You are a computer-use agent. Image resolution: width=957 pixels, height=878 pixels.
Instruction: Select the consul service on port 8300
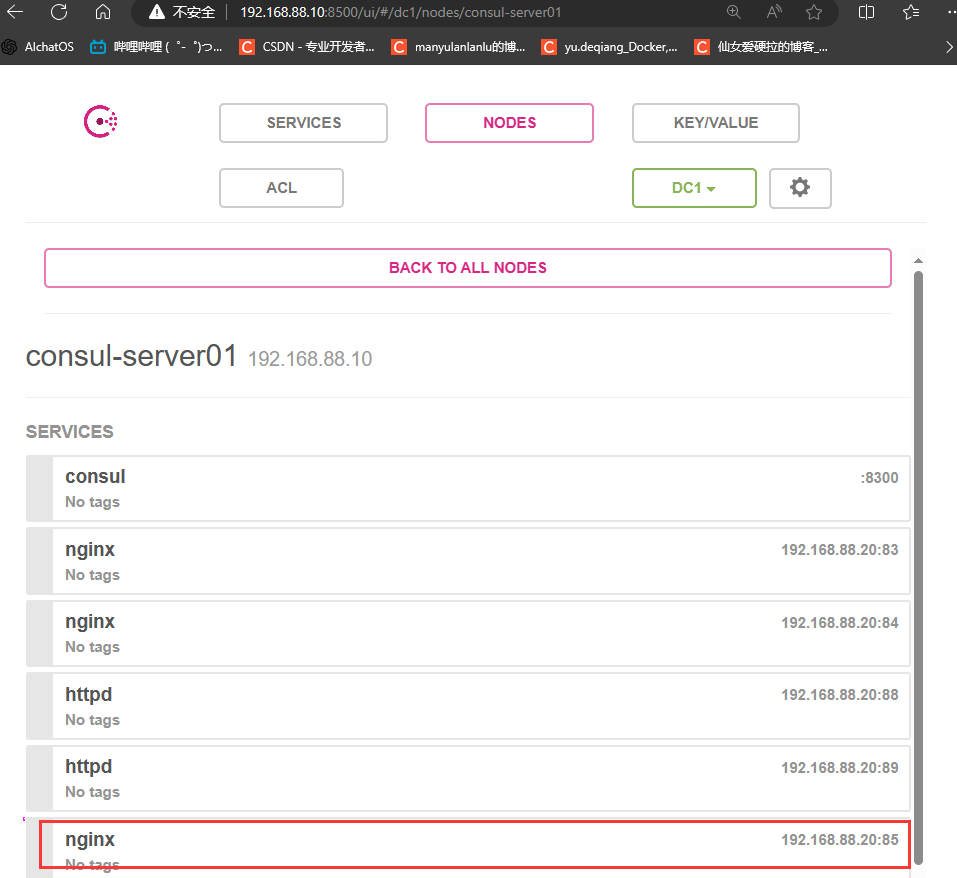[x=467, y=487]
